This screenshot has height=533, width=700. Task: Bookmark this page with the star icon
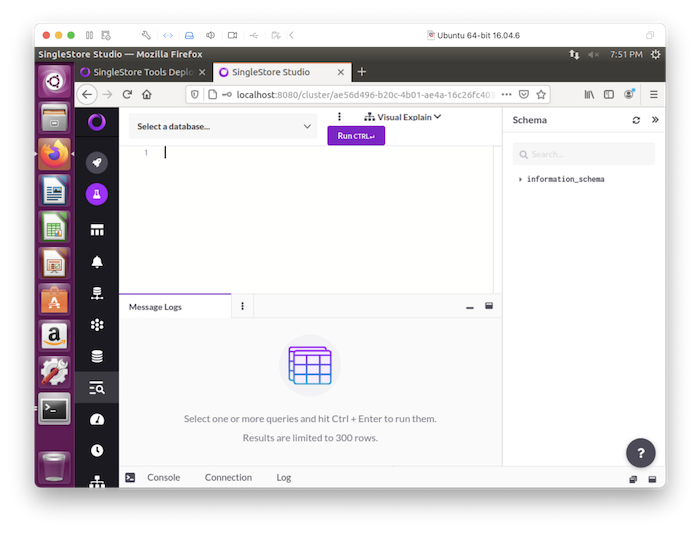541,95
